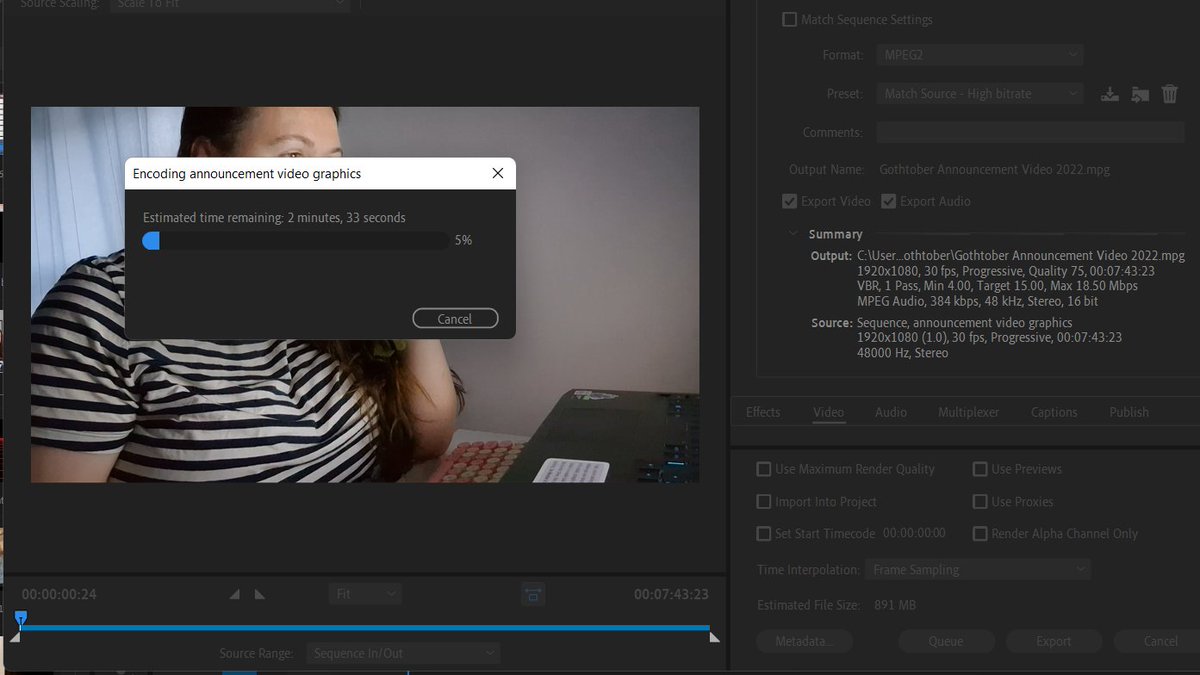Check the Use Previews option
Viewport: 1200px width, 675px height.
[980, 469]
